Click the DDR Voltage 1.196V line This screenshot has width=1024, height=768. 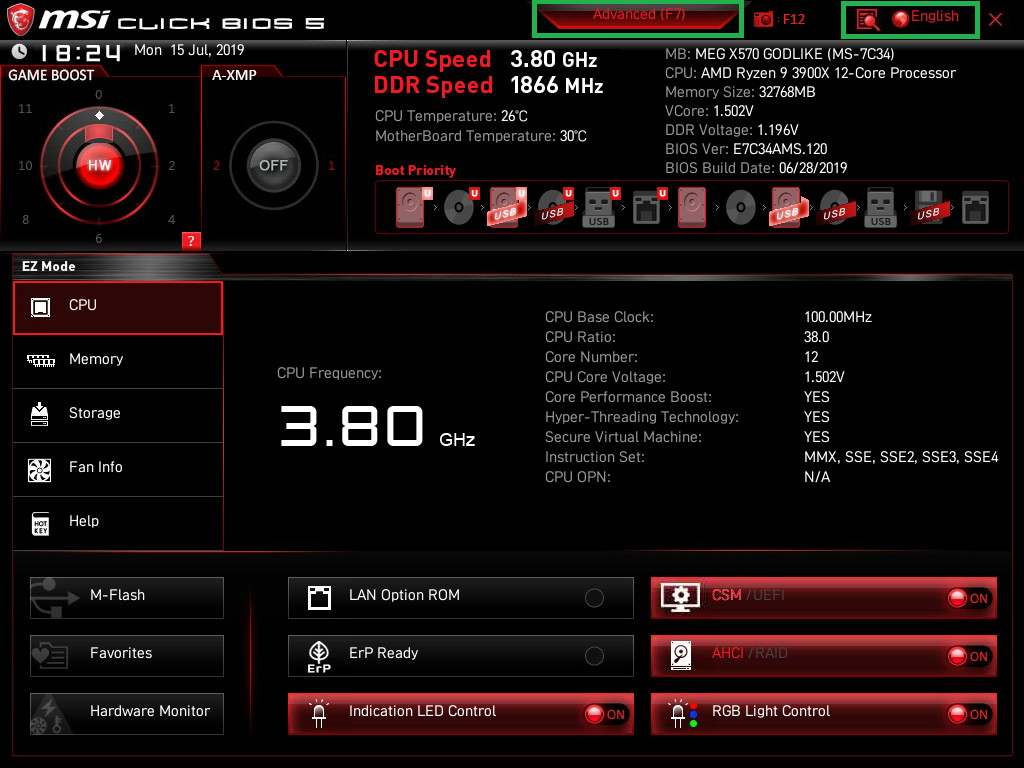click(731, 130)
